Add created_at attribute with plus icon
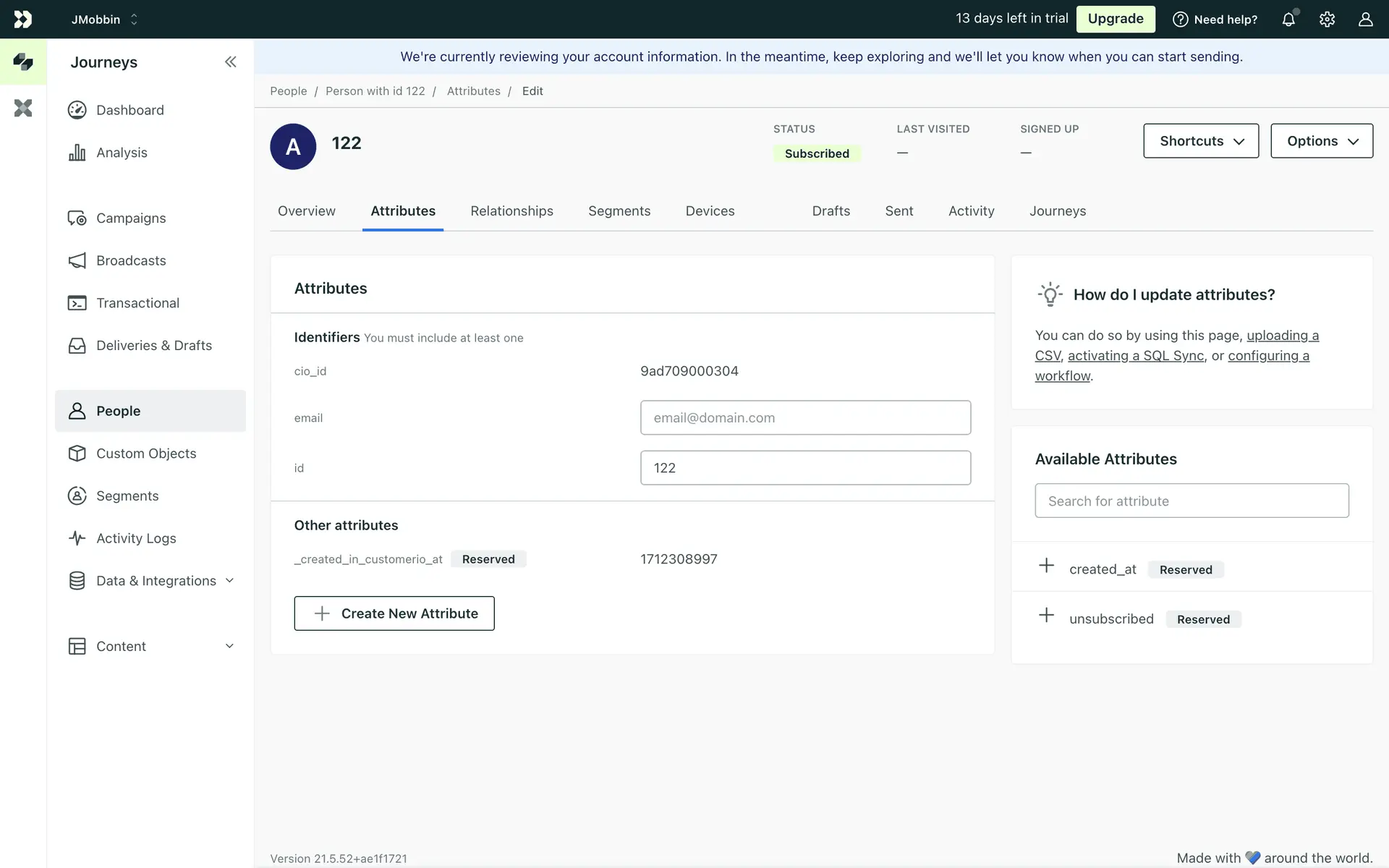Image resolution: width=1389 pixels, height=868 pixels. pos(1046,566)
